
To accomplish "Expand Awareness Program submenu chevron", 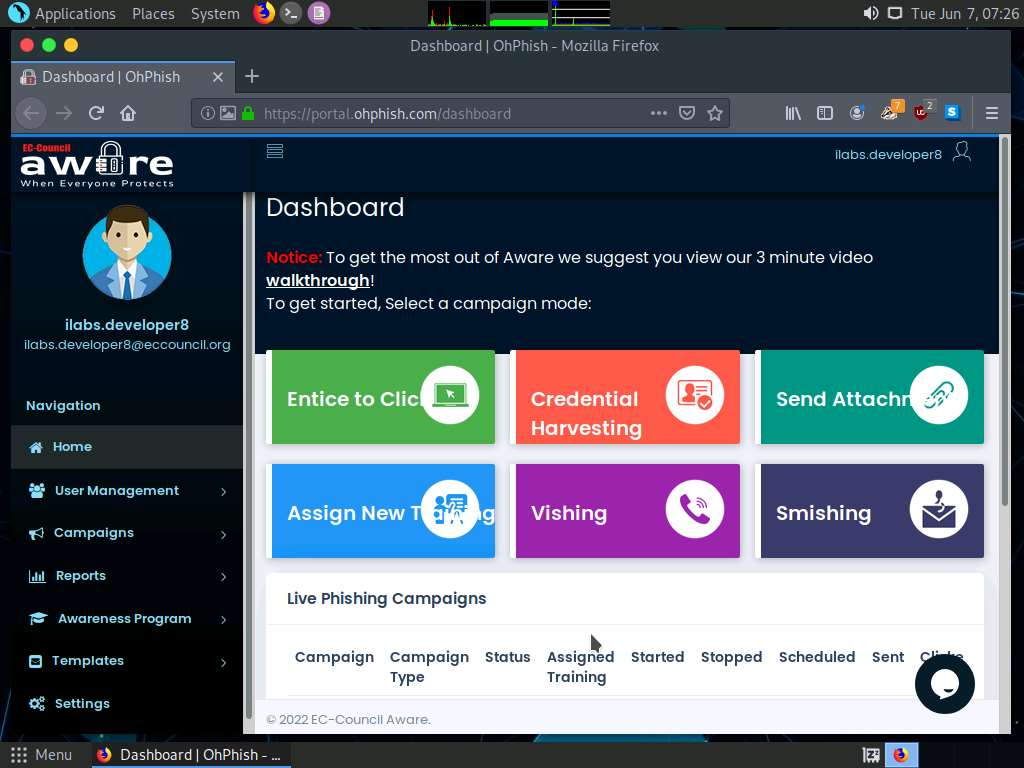I will (223, 619).
